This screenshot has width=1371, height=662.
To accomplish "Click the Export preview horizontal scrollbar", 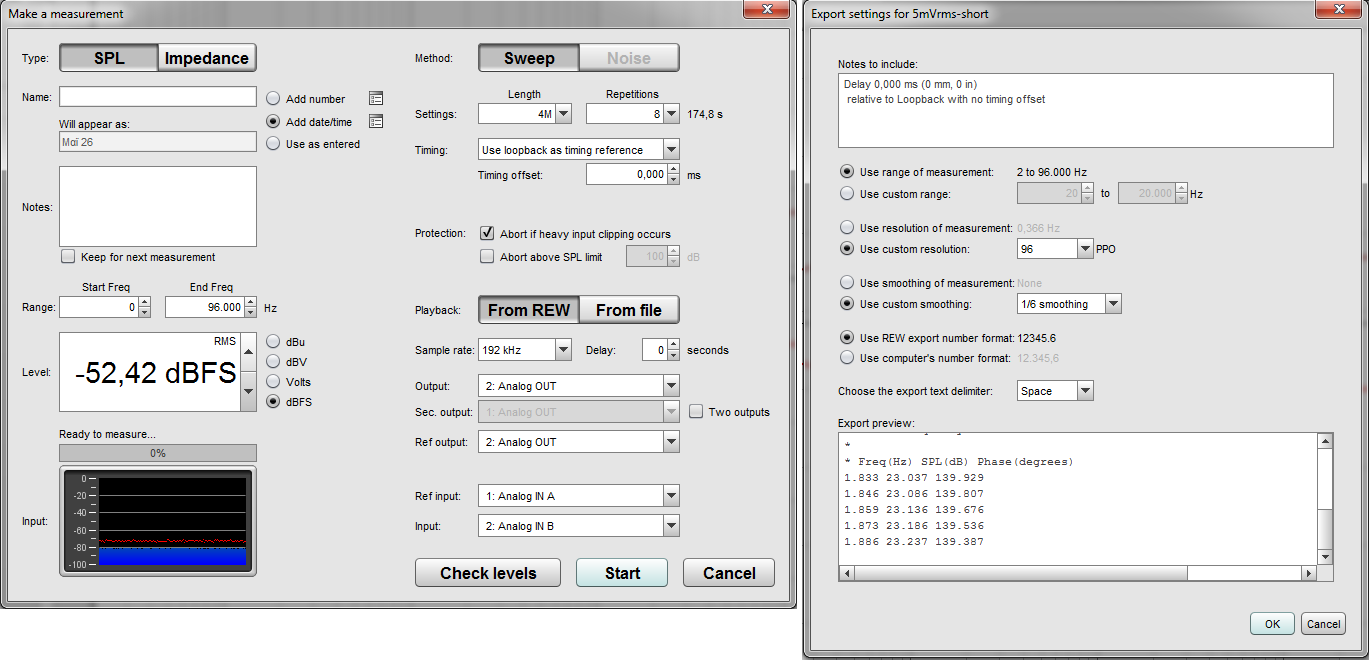I will 1078,574.
